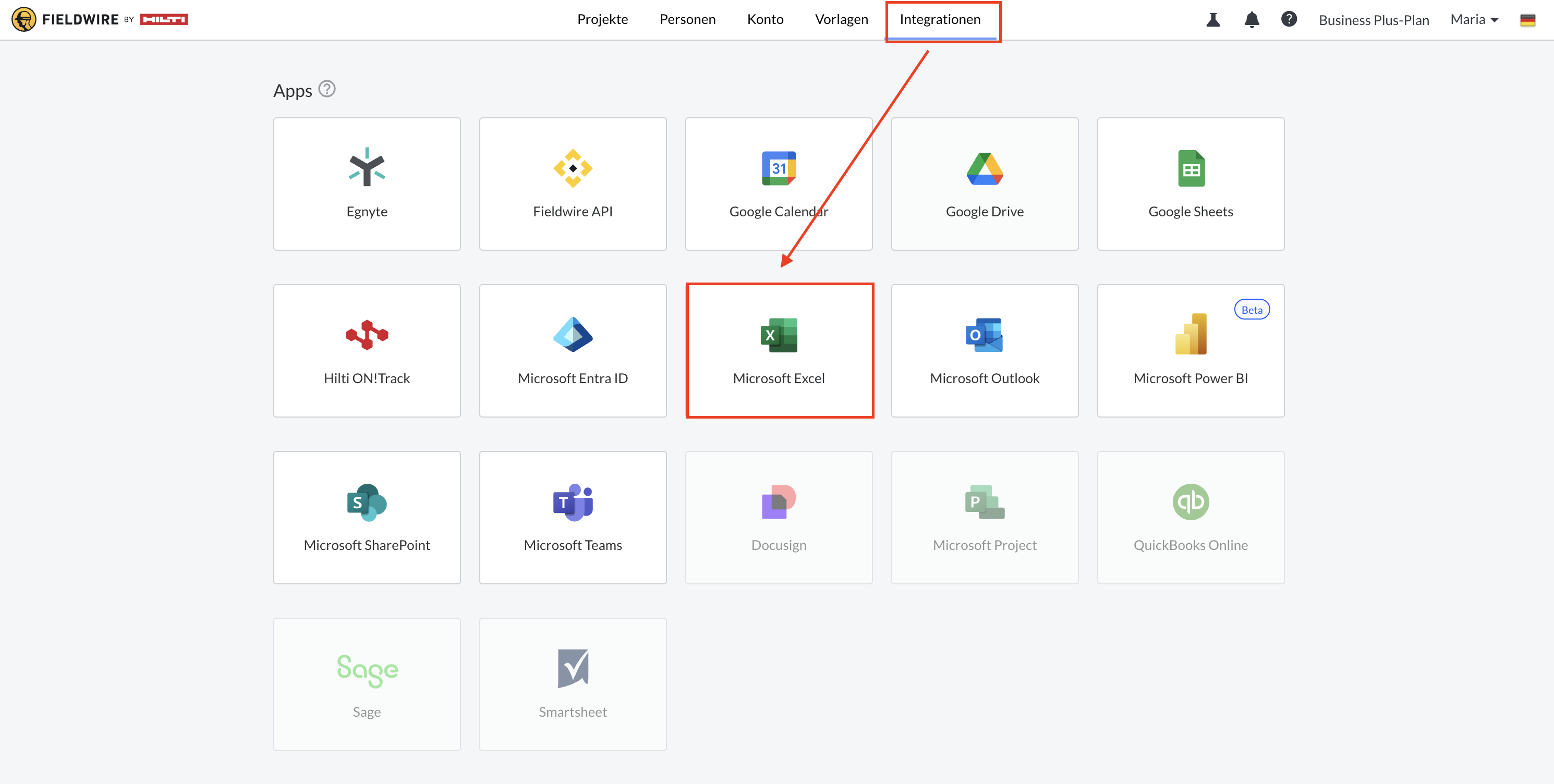The image size is (1554, 784).
Task: Click the Microsoft Project app icon
Action: (985, 502)
